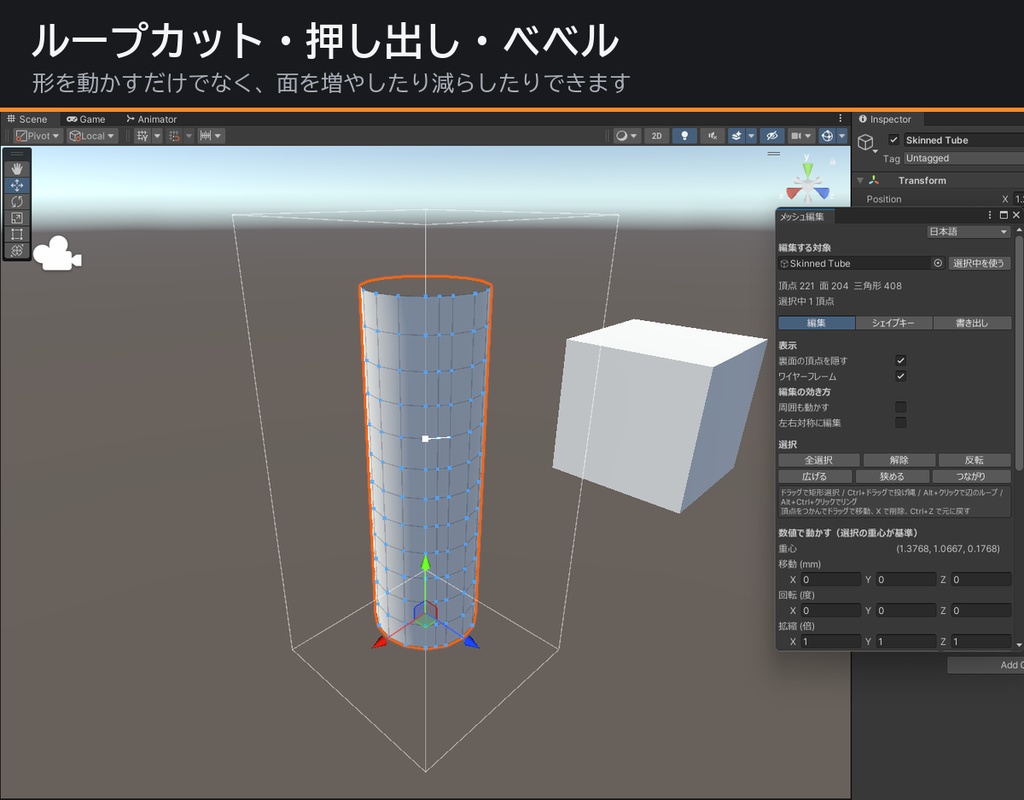Open Gizmos dropdown arrow
The image size is (1024, 800).
click(x=842, y=136)
